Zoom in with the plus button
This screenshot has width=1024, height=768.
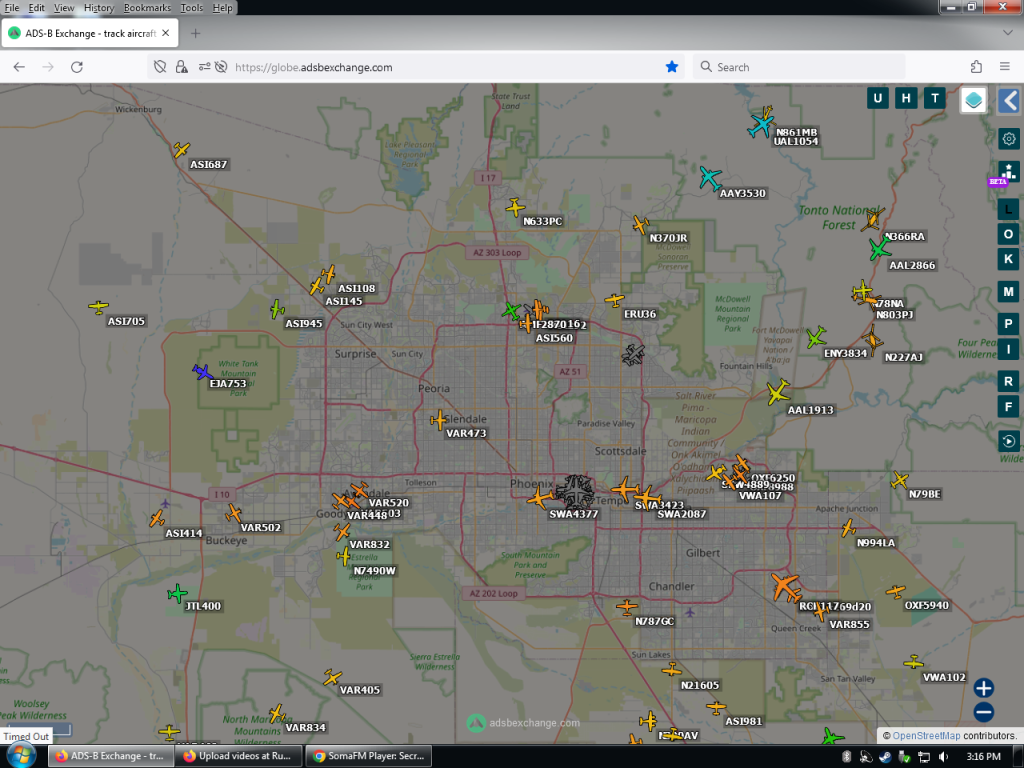pos(984,688)
